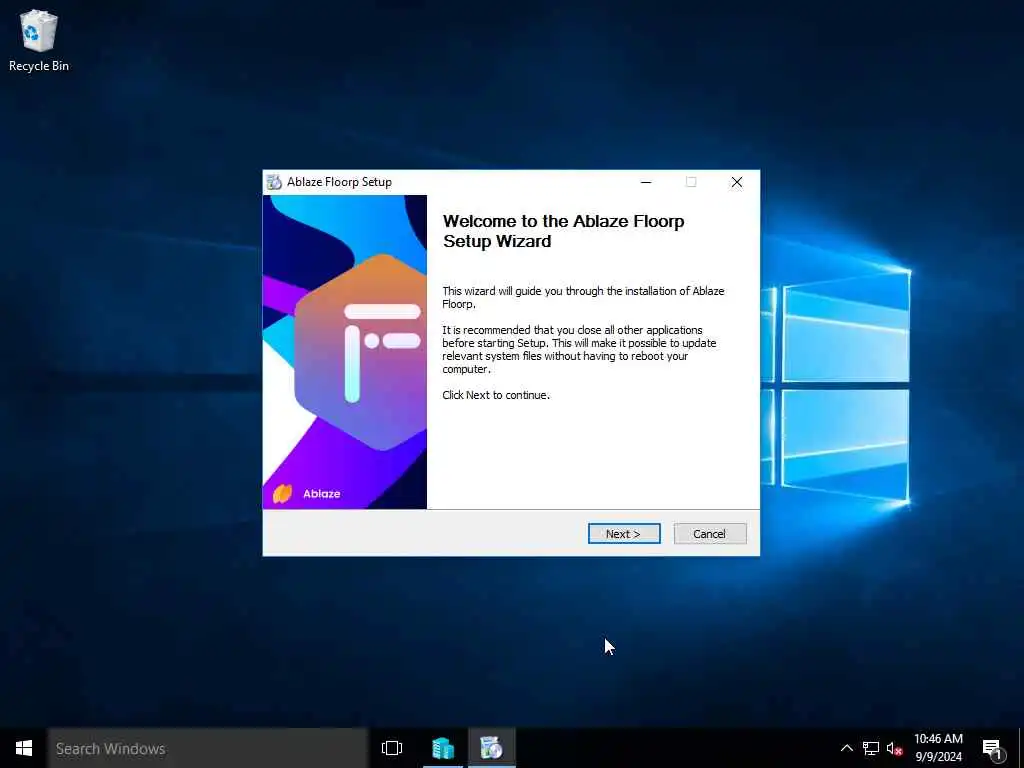Click the Ablaze brand logo in banner

click(306, 494)
